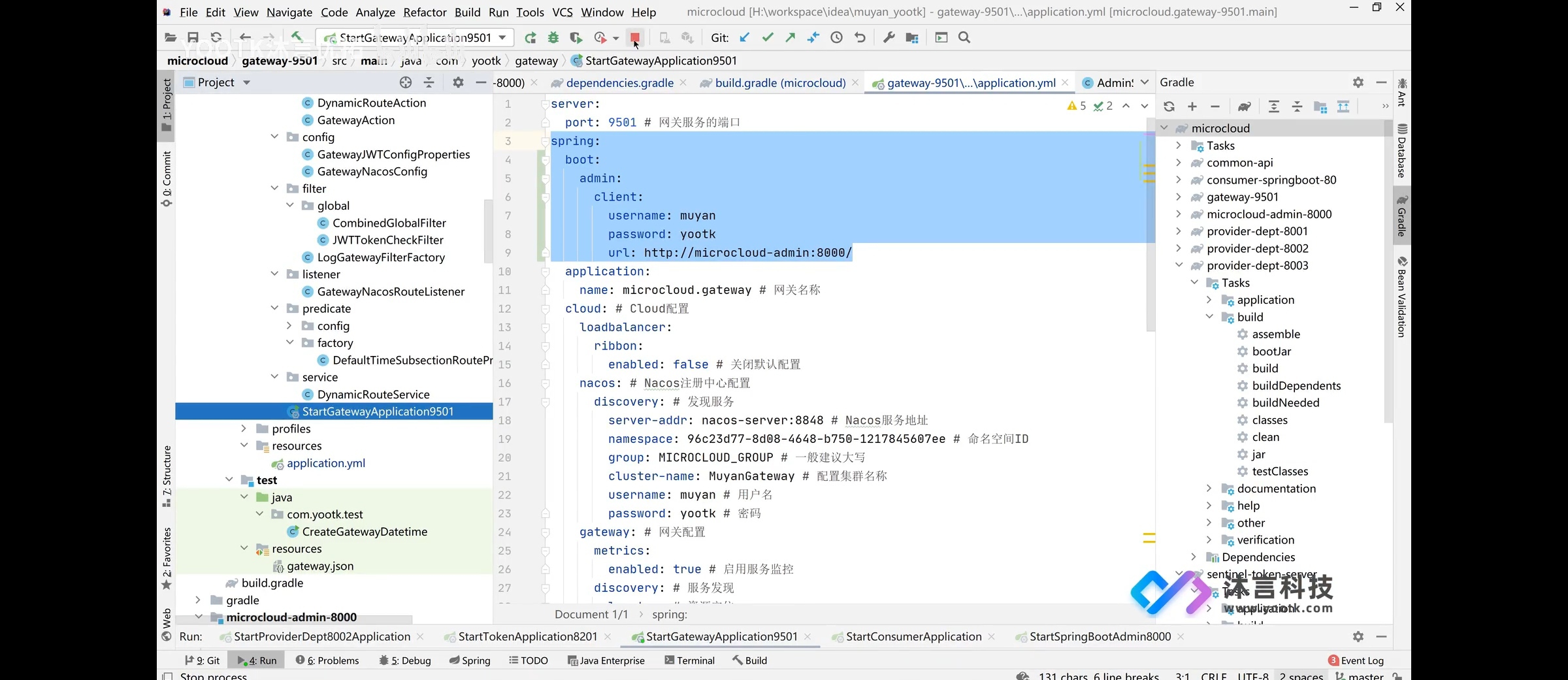The width and height of the screenshot is (1568, 680).
Task: Open Project panel gear settings
Action: coord(458,82)
